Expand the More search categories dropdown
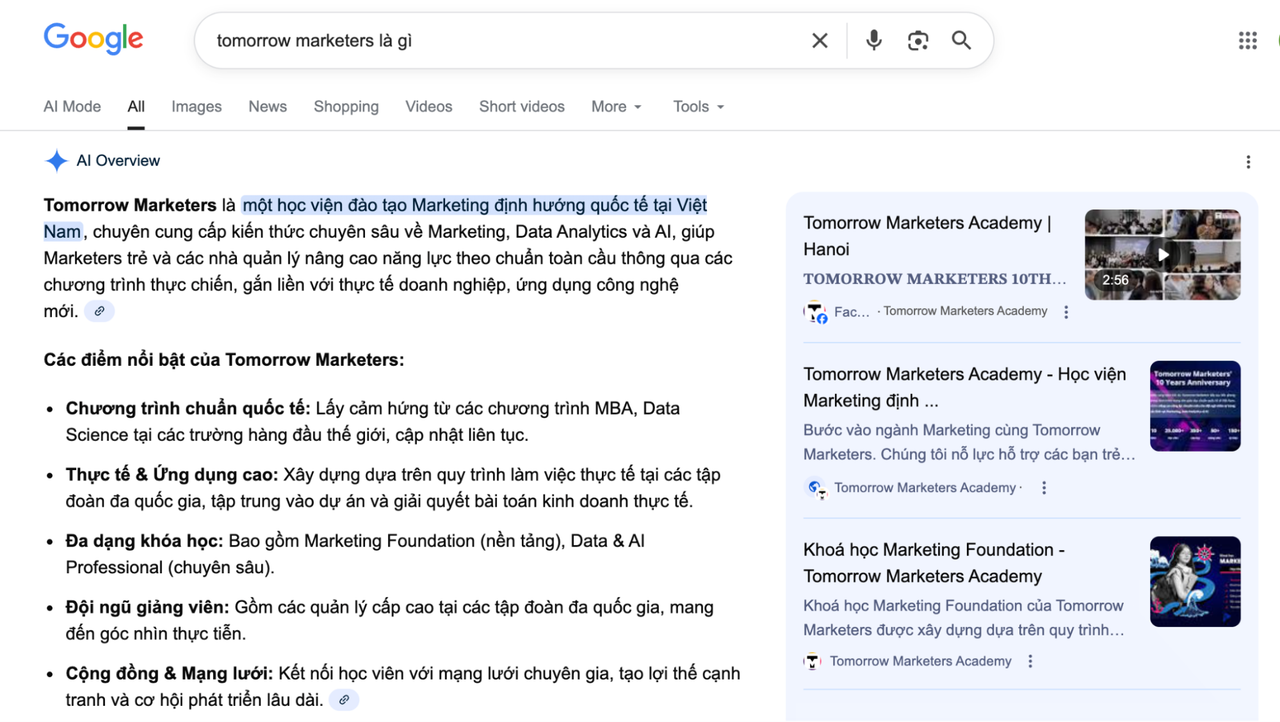The image size is (1280, 722). (x=616, y=106)
